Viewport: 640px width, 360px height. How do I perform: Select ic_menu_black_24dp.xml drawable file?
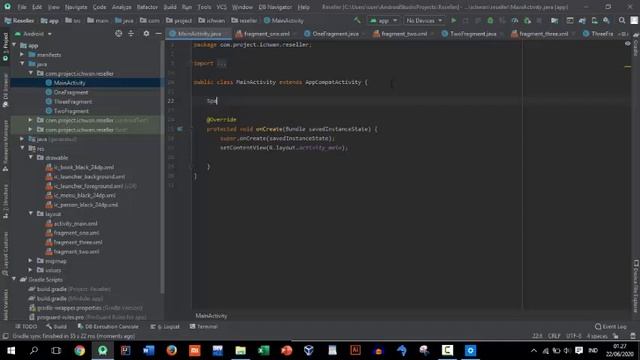tap(84, 196)
